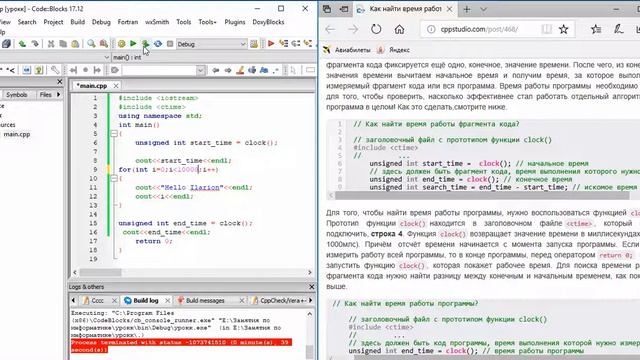Screen dimensions: 640x360
Task: Open the Build menu
Action: (x=78, y=22)
